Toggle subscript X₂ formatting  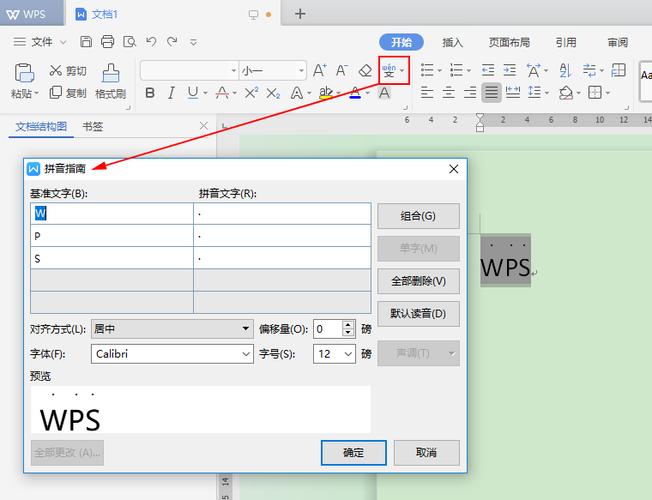273,93
